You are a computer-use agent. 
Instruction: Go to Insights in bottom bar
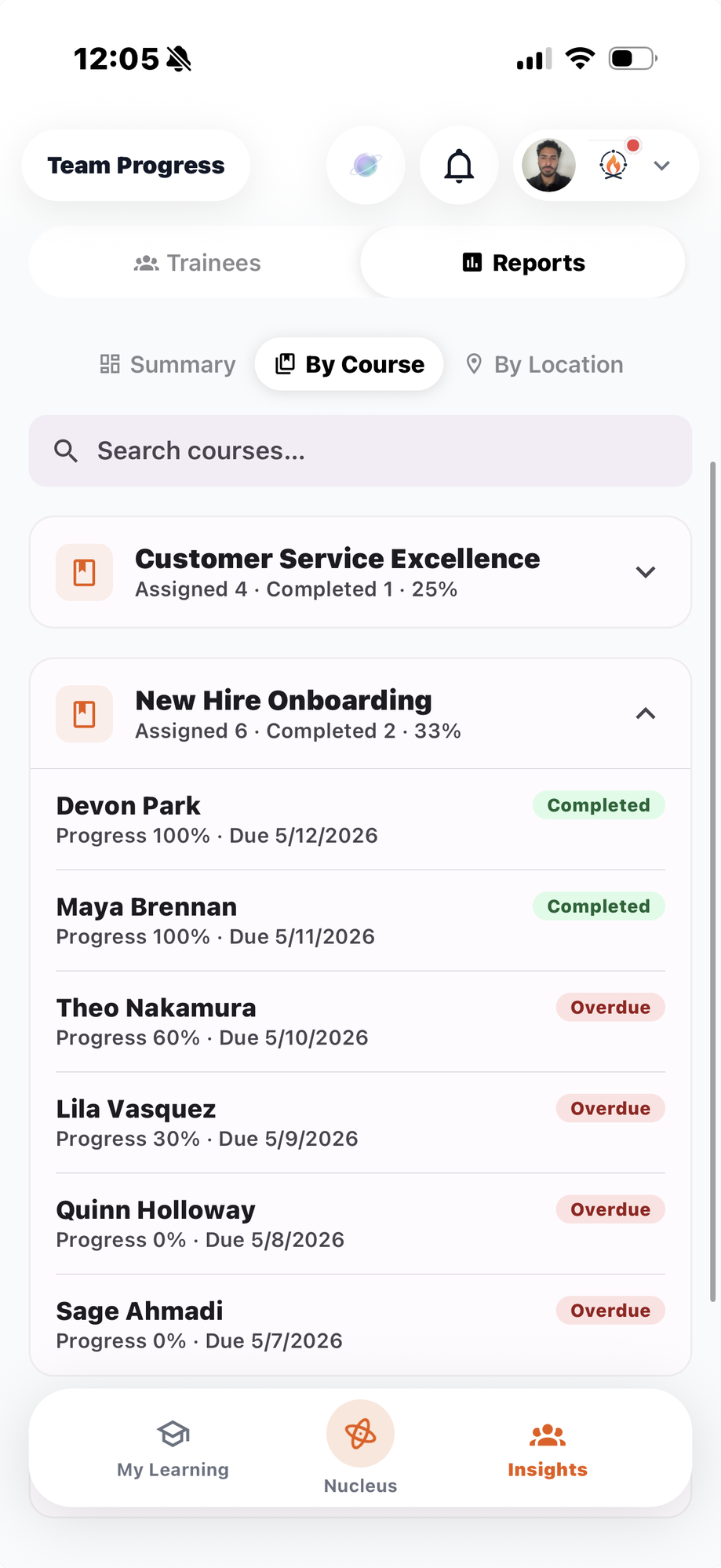coord(548,1449)
